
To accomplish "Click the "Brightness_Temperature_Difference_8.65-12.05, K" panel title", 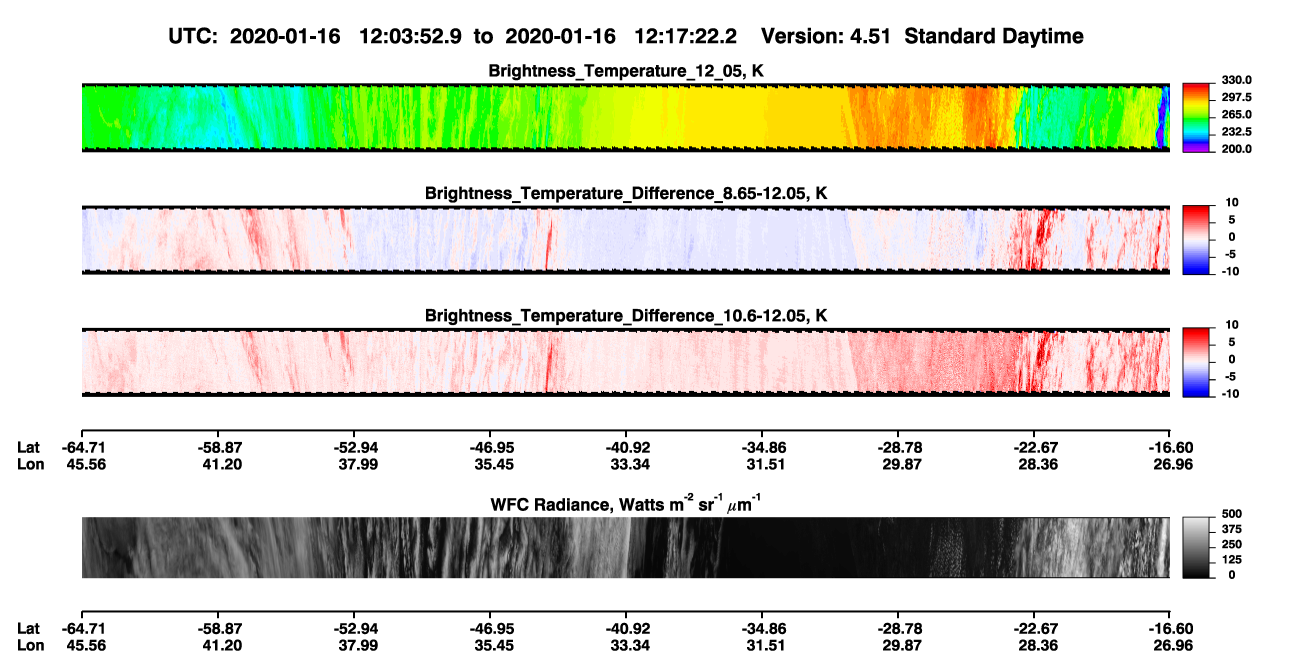I will pos(626,193).
